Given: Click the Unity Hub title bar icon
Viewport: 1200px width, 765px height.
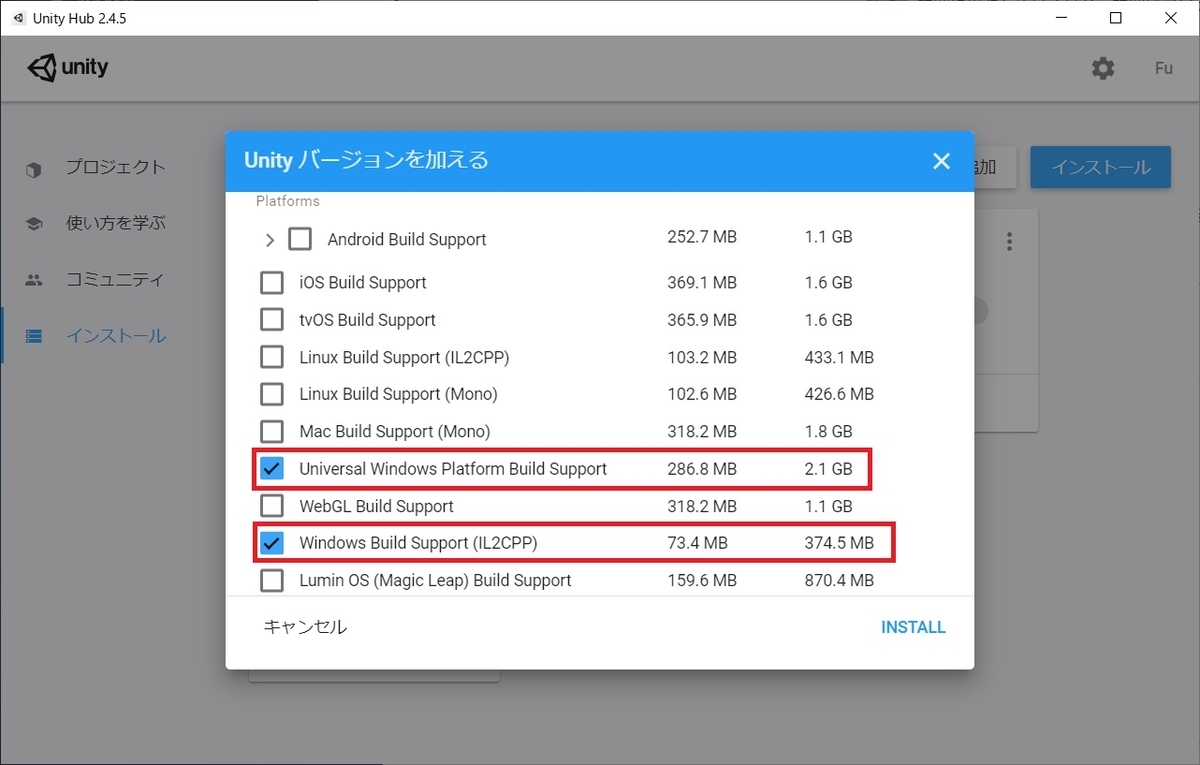Looking at the screenshot, I should click(x=19, y=18).
